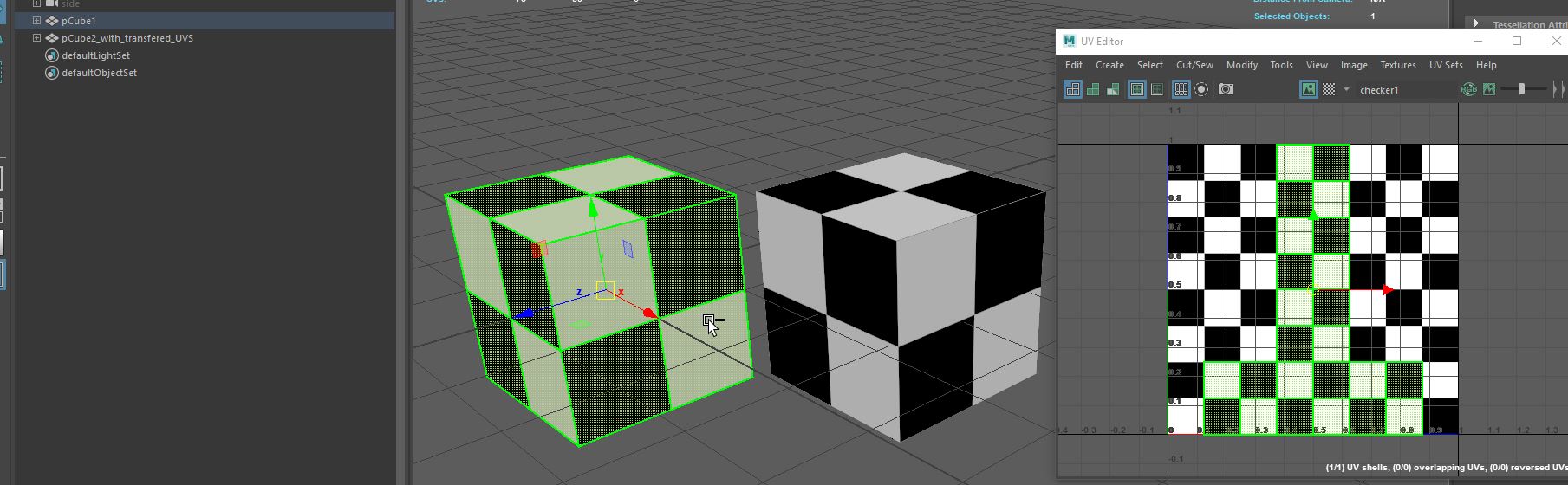This screenshot has height=485, width=1568.
Task: Click the red plane handle on manipulator
Action: pos(538,249)
